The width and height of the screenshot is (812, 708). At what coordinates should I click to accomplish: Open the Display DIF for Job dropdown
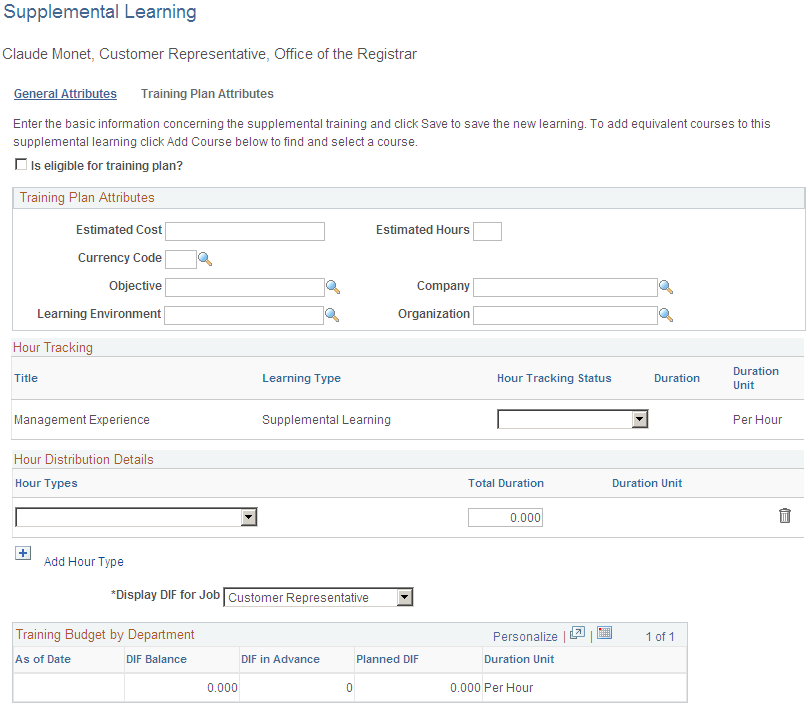pos(404,597)
